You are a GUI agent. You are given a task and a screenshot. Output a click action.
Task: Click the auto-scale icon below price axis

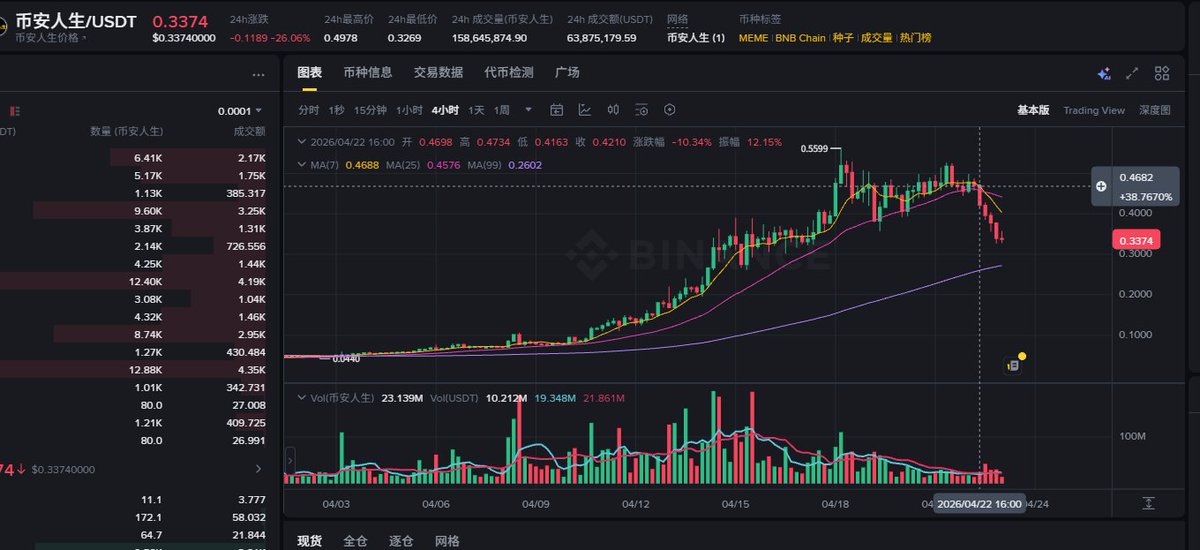tap(1149, 503)
